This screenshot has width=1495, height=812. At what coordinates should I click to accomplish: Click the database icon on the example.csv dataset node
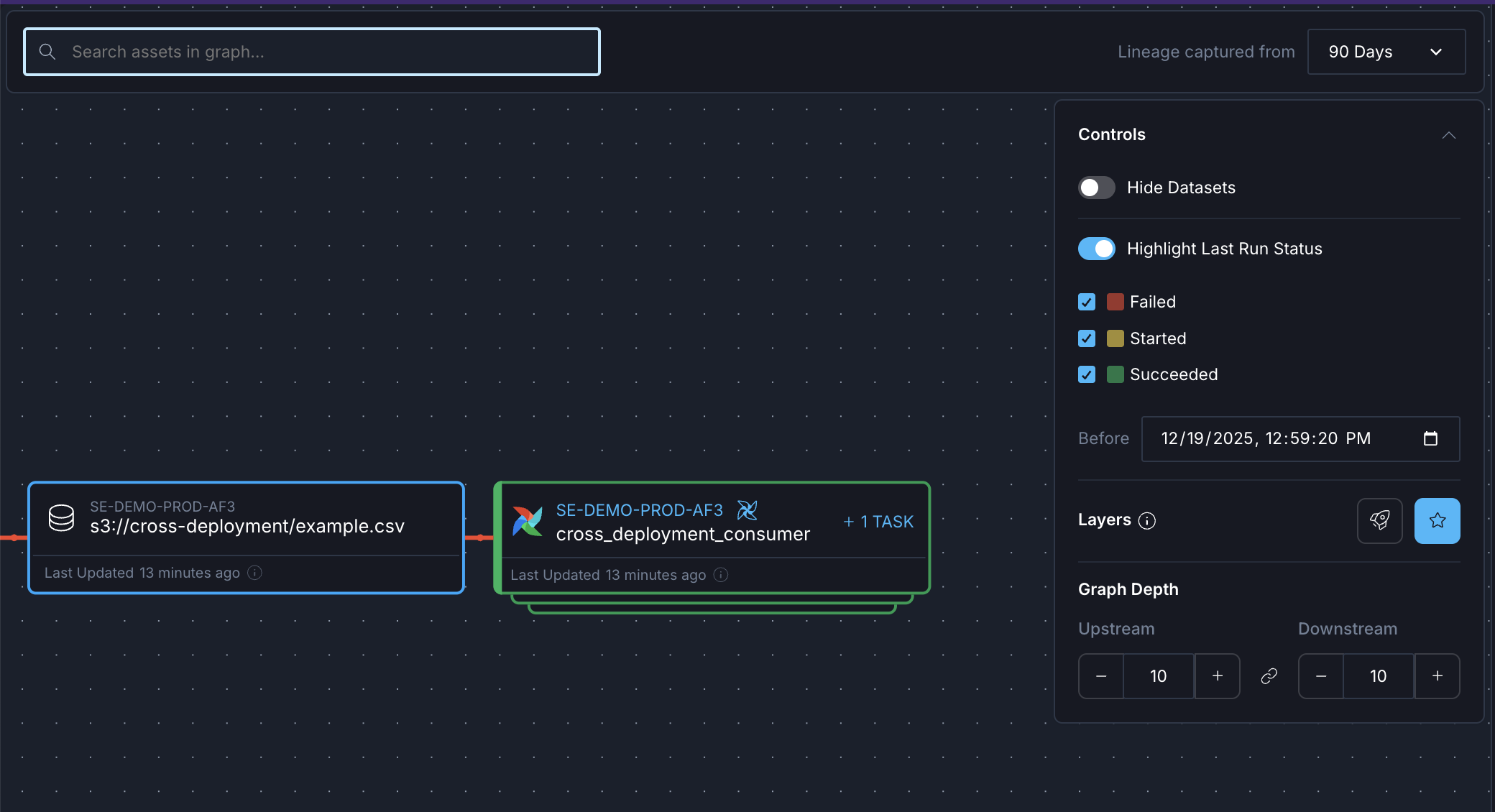pyautogui.click(x=61, y=517)
